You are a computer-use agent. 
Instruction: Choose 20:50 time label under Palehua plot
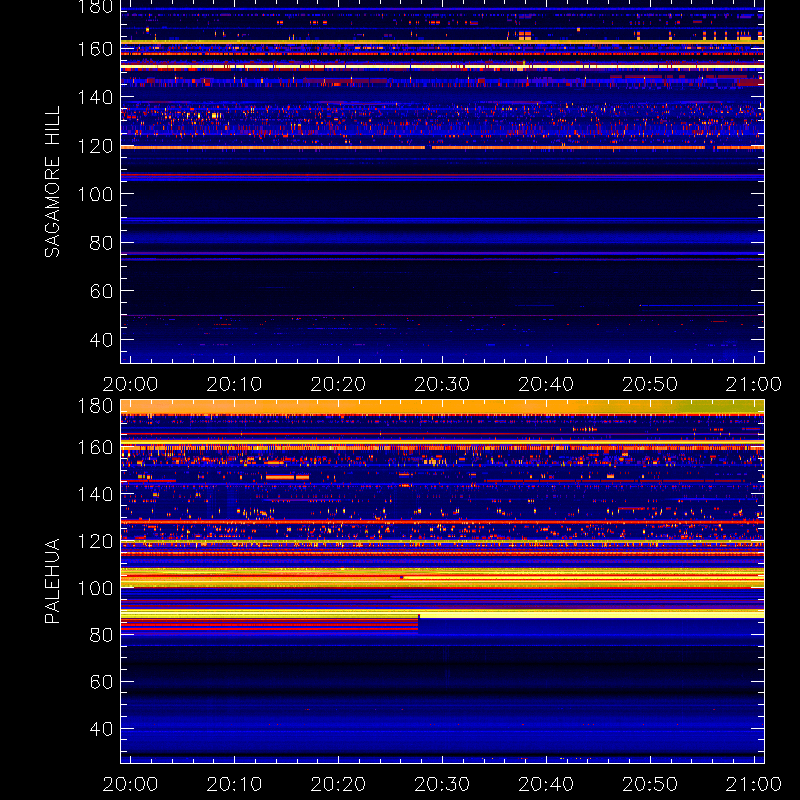[650, 784]
